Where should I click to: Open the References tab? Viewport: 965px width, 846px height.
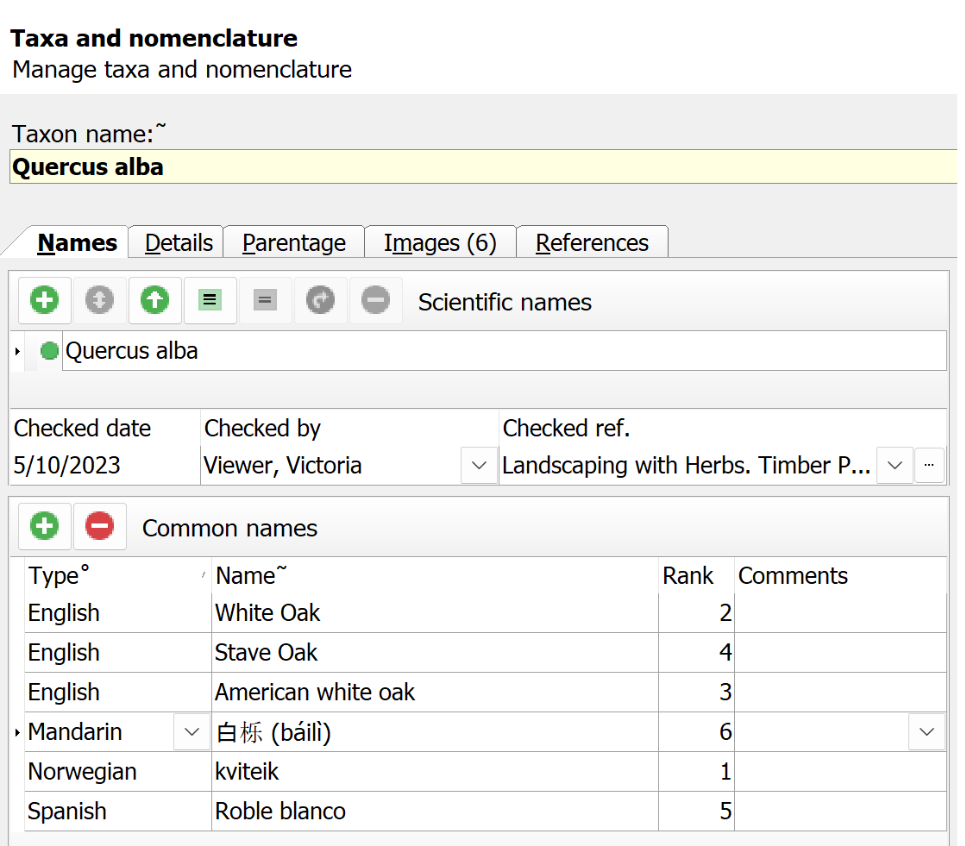592,242
